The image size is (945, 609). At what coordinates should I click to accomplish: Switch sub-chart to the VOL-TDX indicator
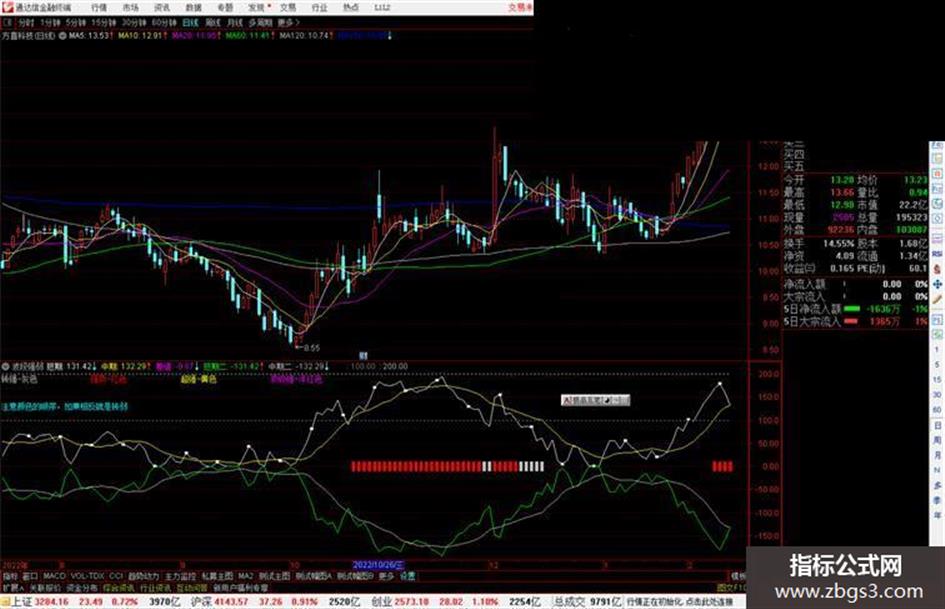click(x=87, y=576)
